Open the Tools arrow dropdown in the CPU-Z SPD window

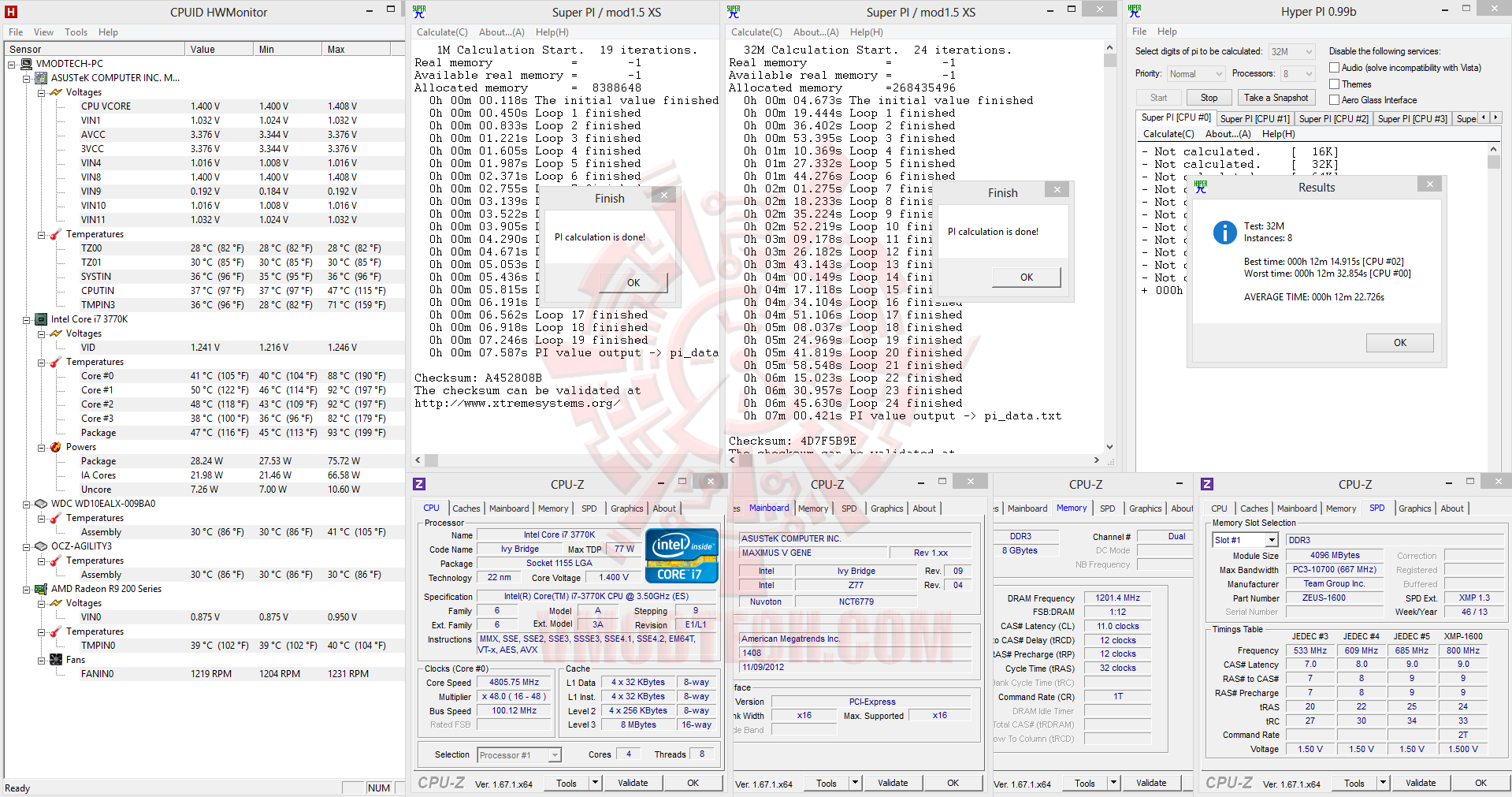(1383, 783)
